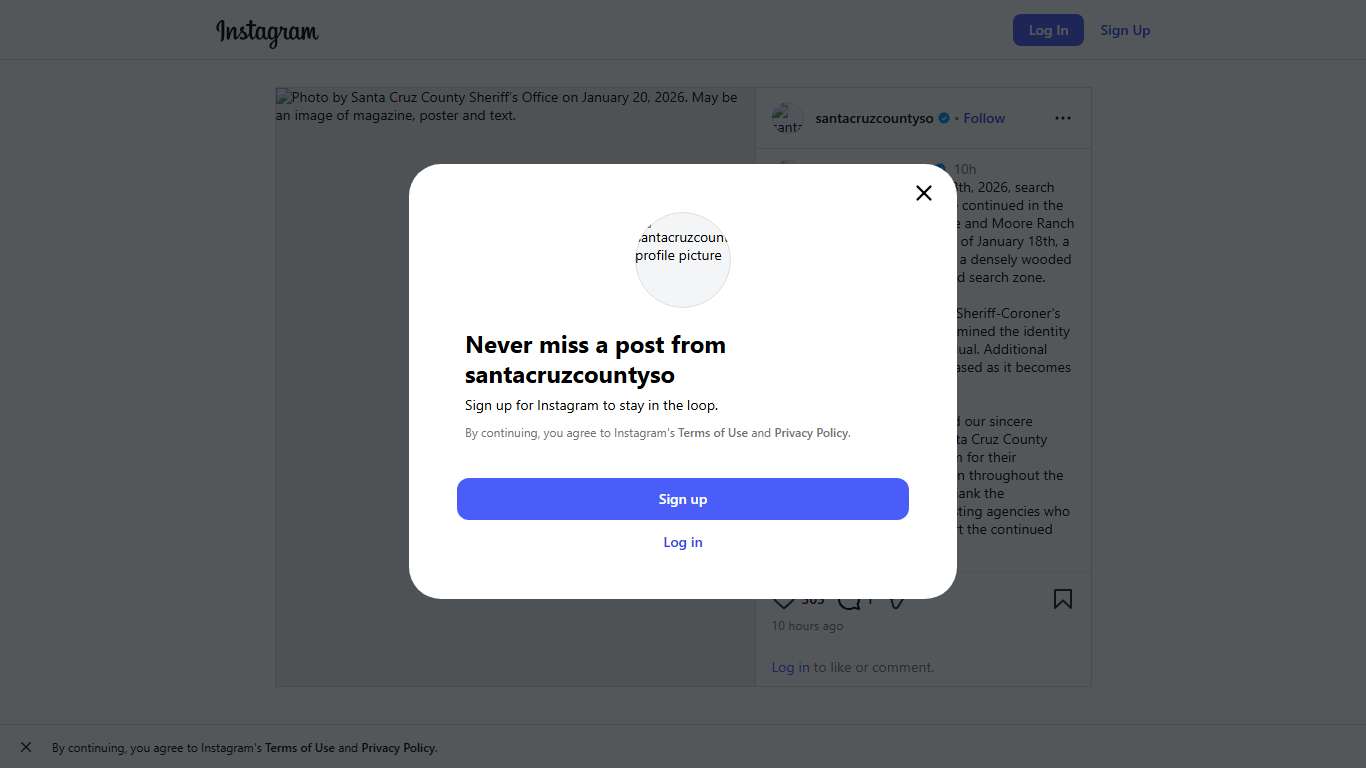This screenshot has height=768, width=1366.
Task: Open Terms of Use in the popup
Action: point(713,433)
